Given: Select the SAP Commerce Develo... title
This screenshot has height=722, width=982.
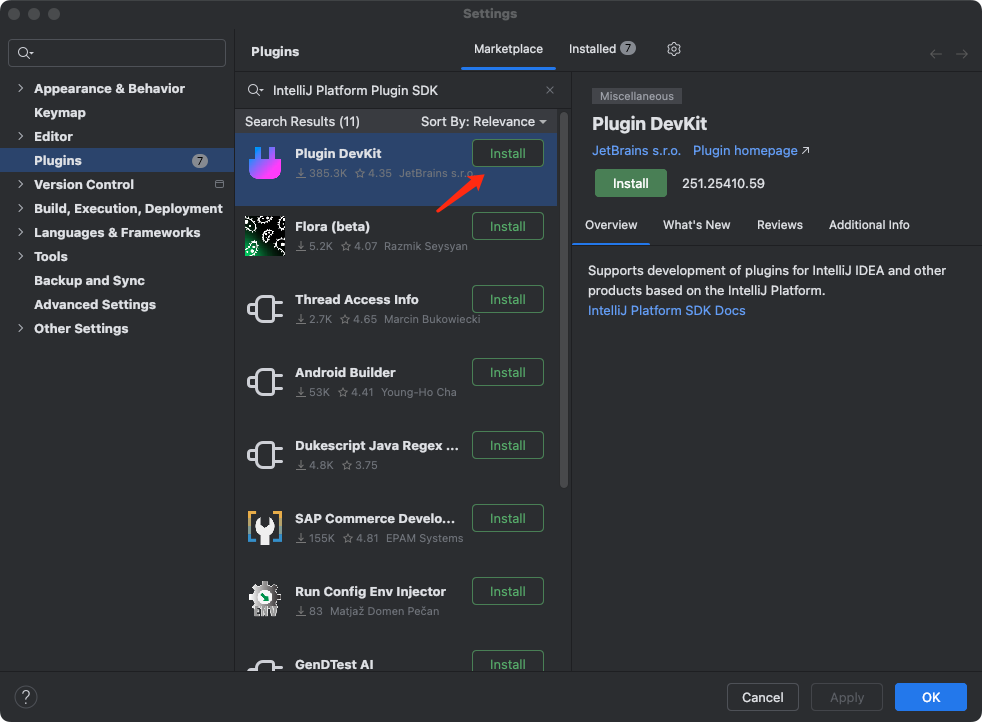Looking at the screenshot, I should [375, 518].
